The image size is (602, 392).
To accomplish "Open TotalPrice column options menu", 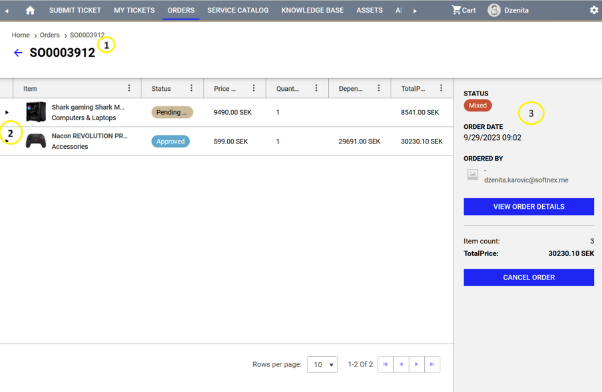I will pos(441,88).
